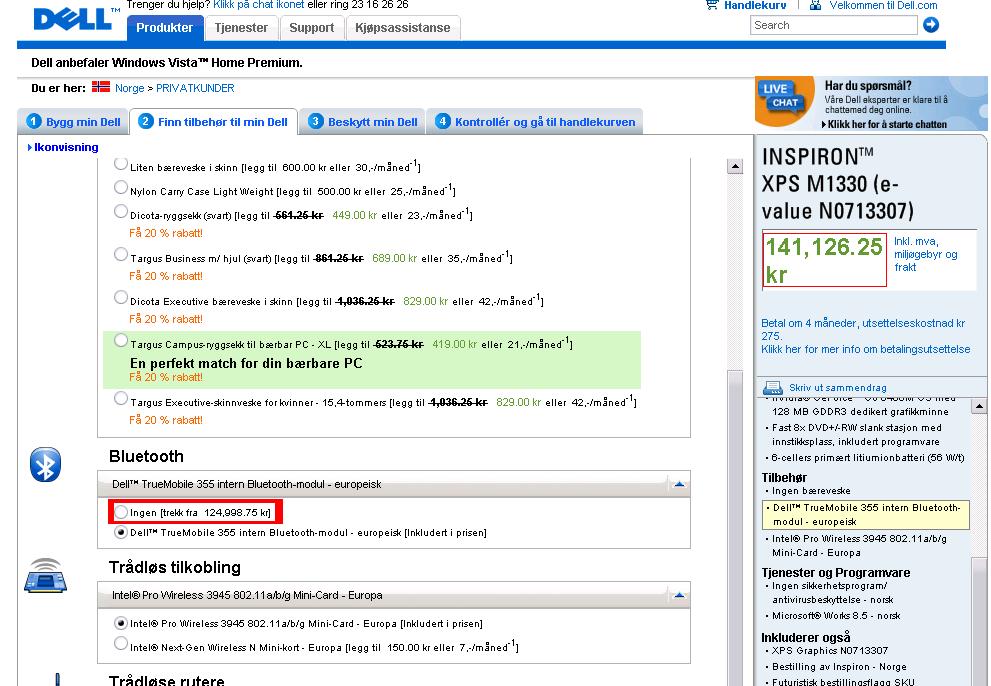Click the Norge breadcrumb link
991x686 pixels.
coord(130,88)
